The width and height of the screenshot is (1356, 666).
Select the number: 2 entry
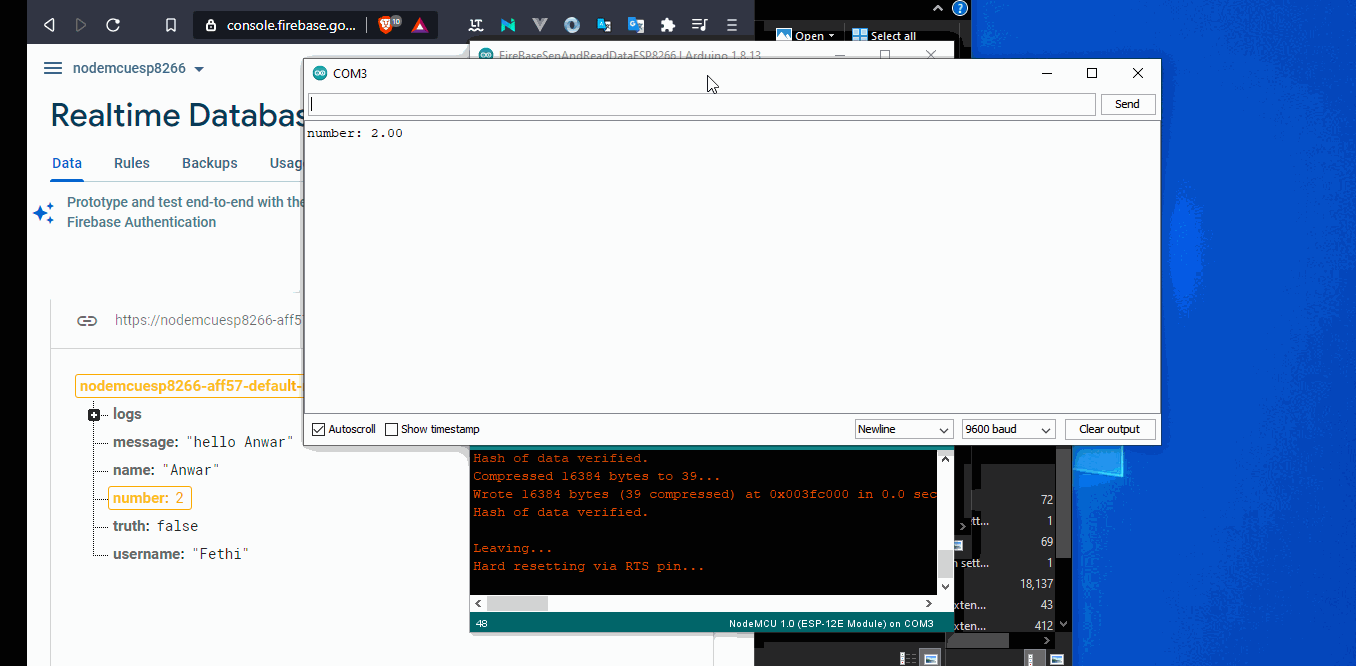coord(149,498)
